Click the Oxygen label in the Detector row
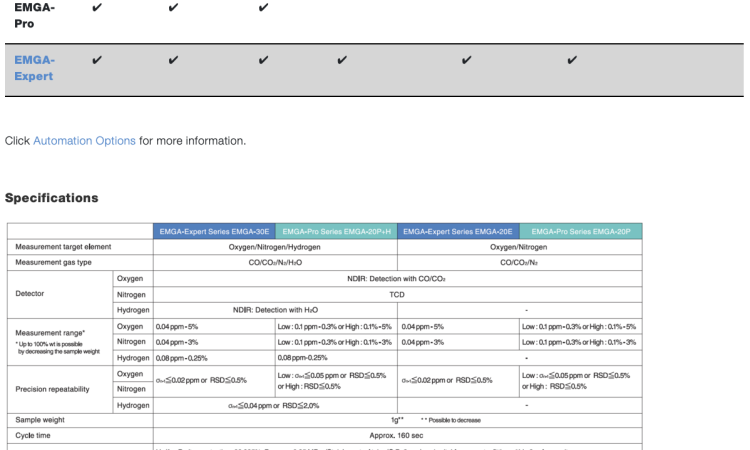Viewport: 750px width, 450px height. (x=130, y=278)
